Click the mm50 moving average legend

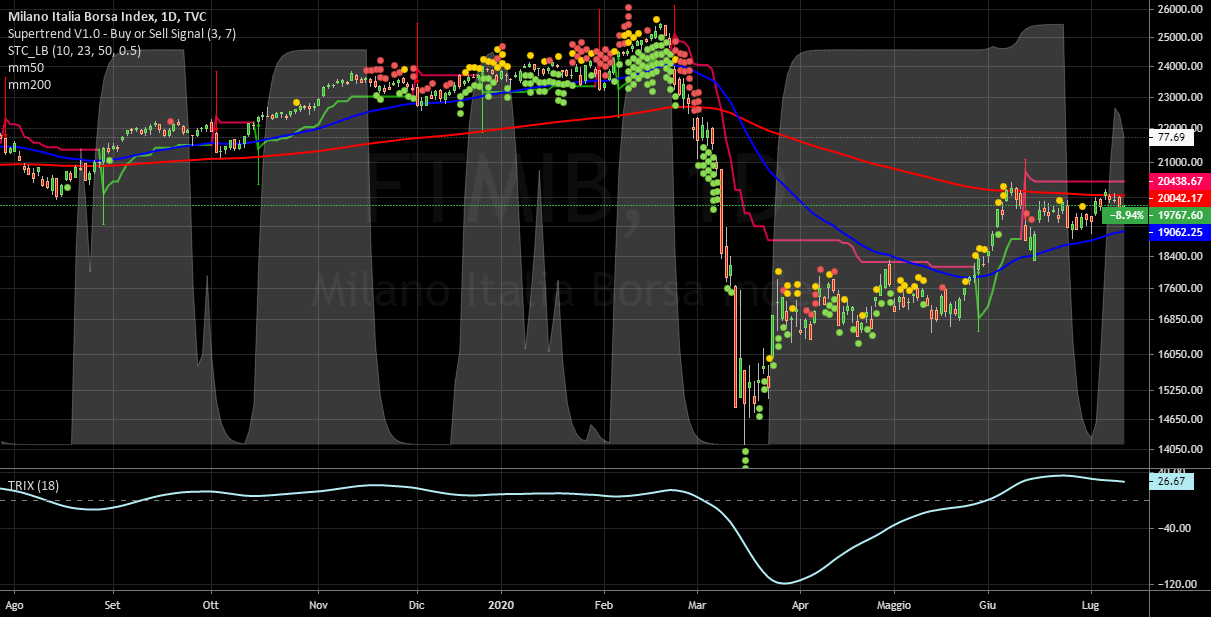[x=24, y=68]
